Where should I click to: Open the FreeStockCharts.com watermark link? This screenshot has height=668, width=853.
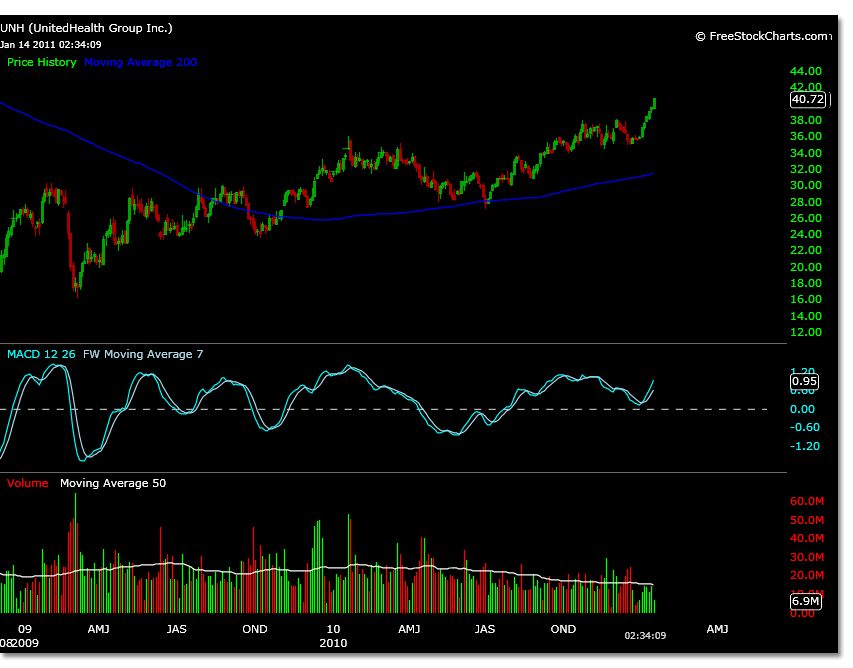click(x=762, y=36)
